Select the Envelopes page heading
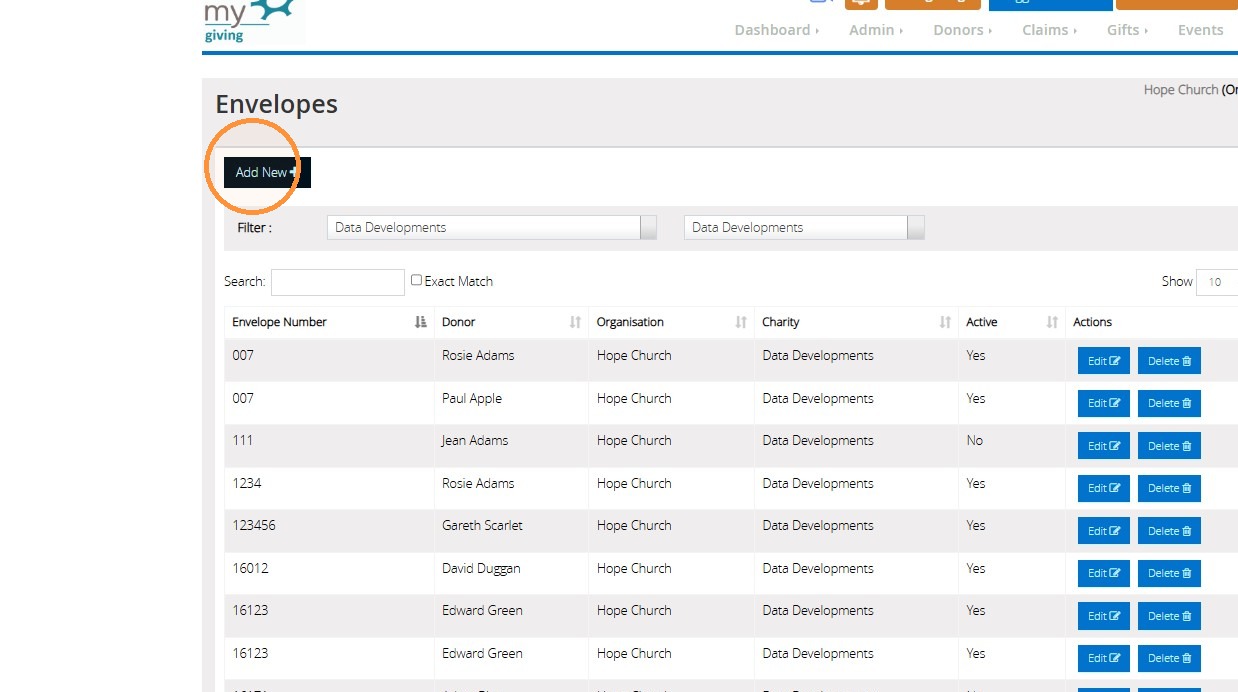The width and height of the screenshot is (1238, 692). point(277,104)
